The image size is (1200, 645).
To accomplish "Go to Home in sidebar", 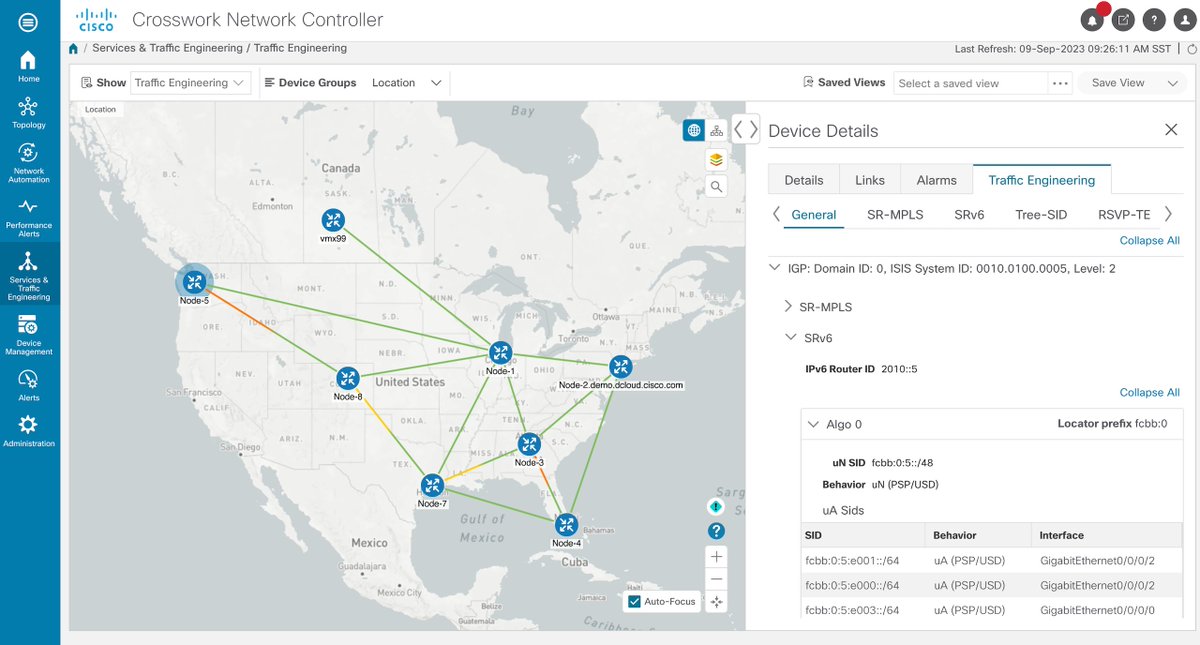I will pyautogui.click(x=28, y=66).
